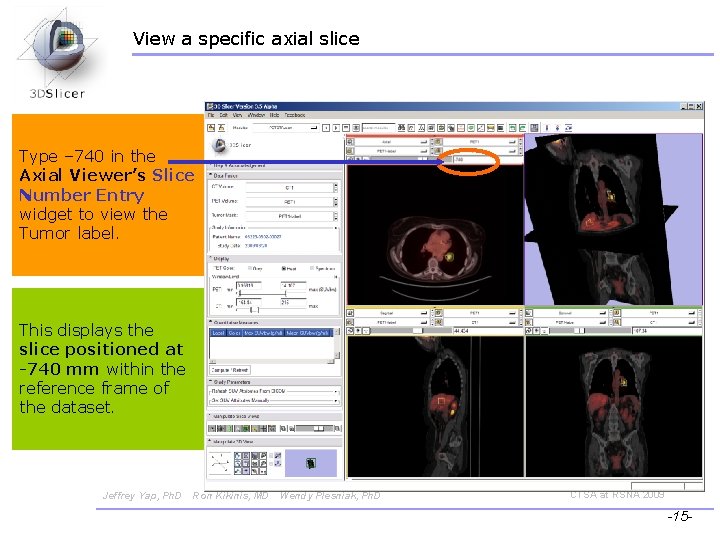Click the yellow color-bar toolbar icon
Viewport: 720px width, 540px height.
[491, 128]
